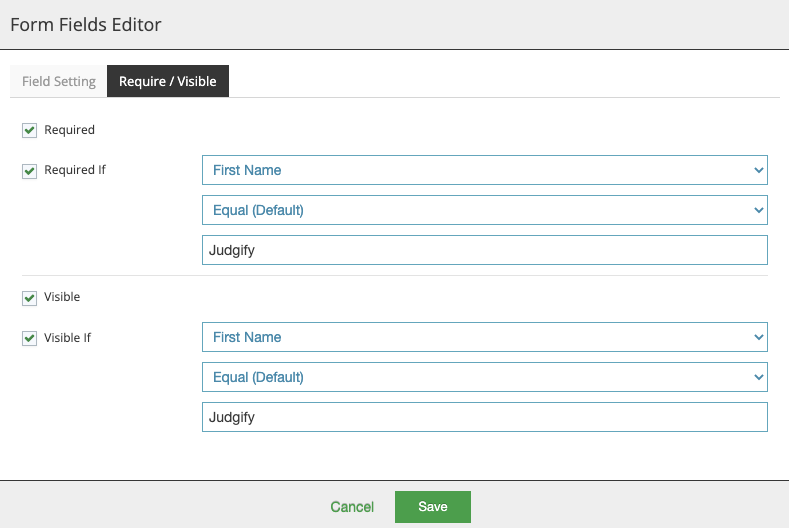Click the Visible If label text

(67, 338)
